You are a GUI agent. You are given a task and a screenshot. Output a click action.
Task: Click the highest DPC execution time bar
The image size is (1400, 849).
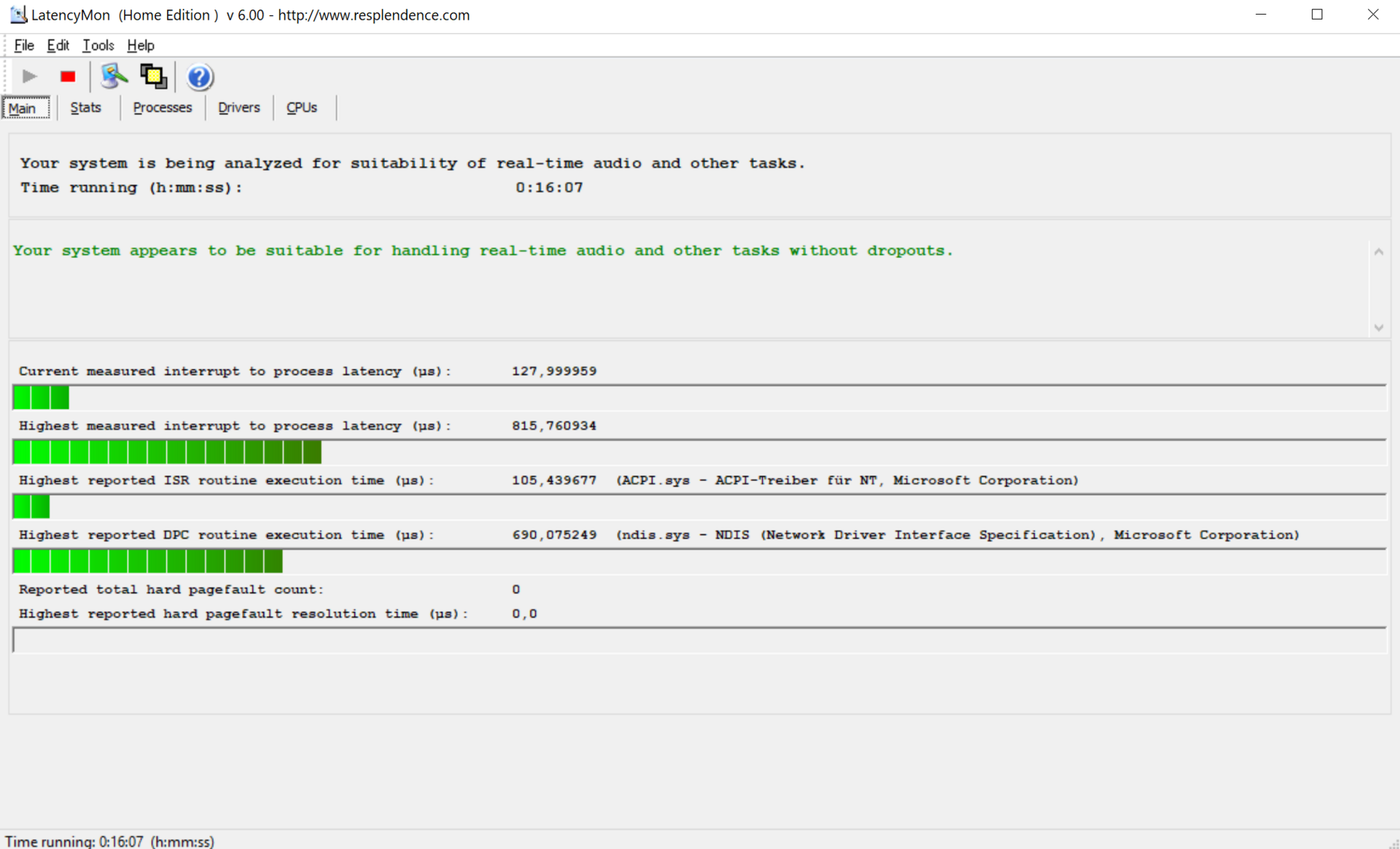(147, 562)
